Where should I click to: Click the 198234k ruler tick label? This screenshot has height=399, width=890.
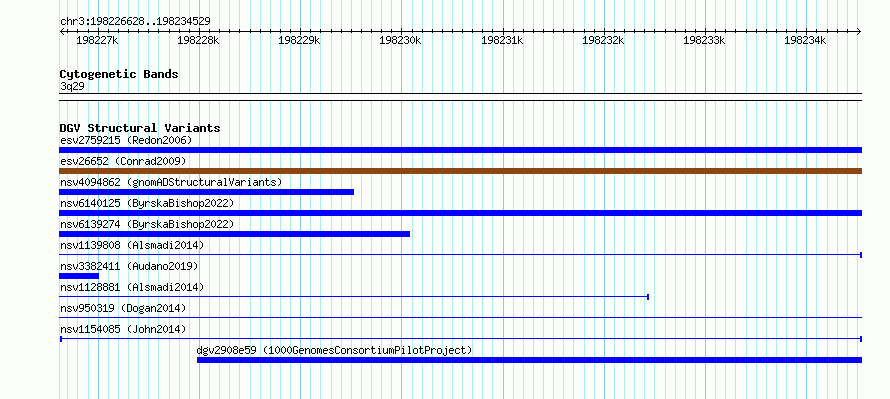click(805, 40)
